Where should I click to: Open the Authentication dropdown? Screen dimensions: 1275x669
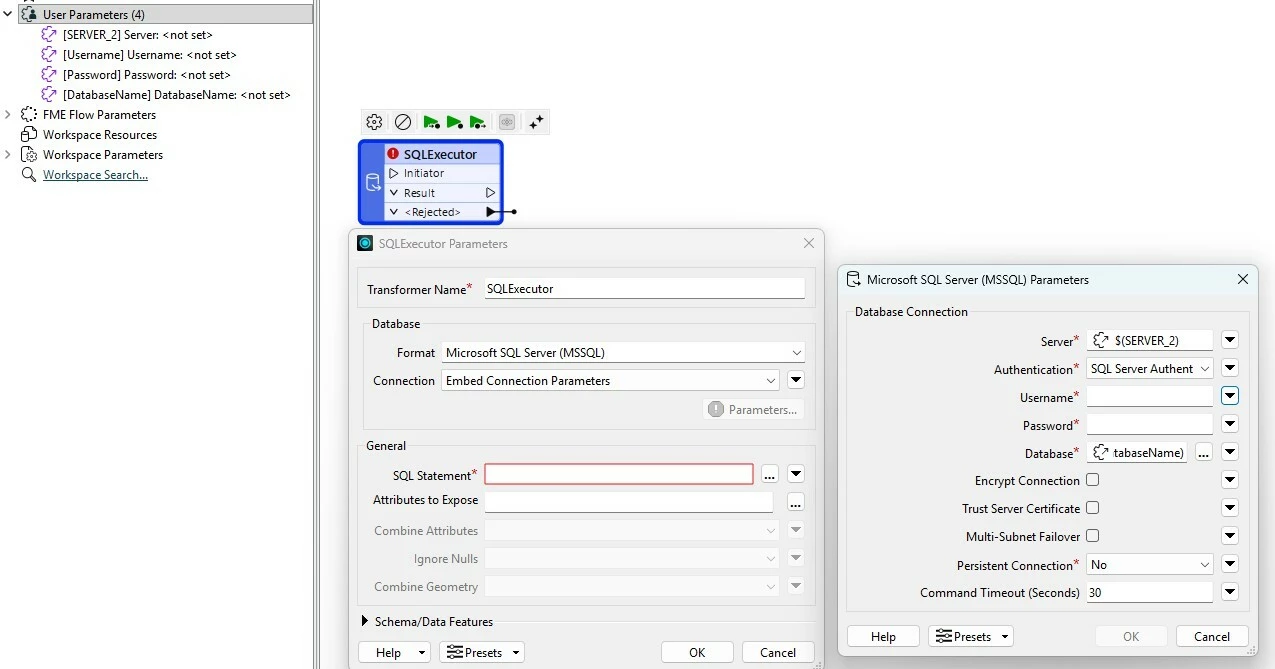click(x=1150, y=368)
